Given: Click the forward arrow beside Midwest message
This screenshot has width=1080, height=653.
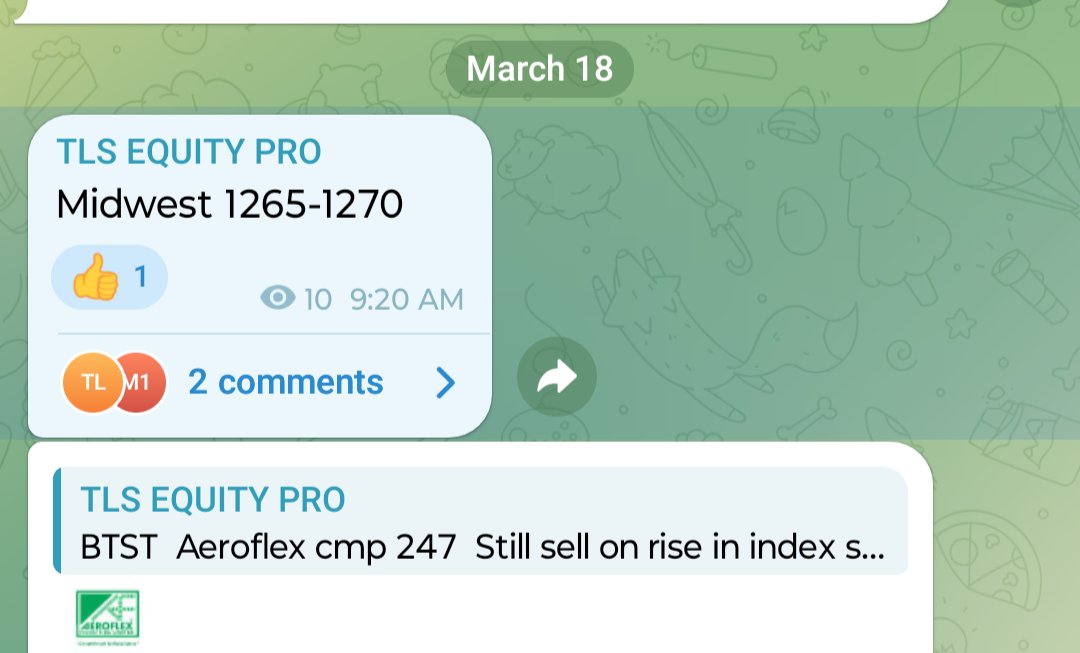Looking at the screenshot, I should point(557,377).
